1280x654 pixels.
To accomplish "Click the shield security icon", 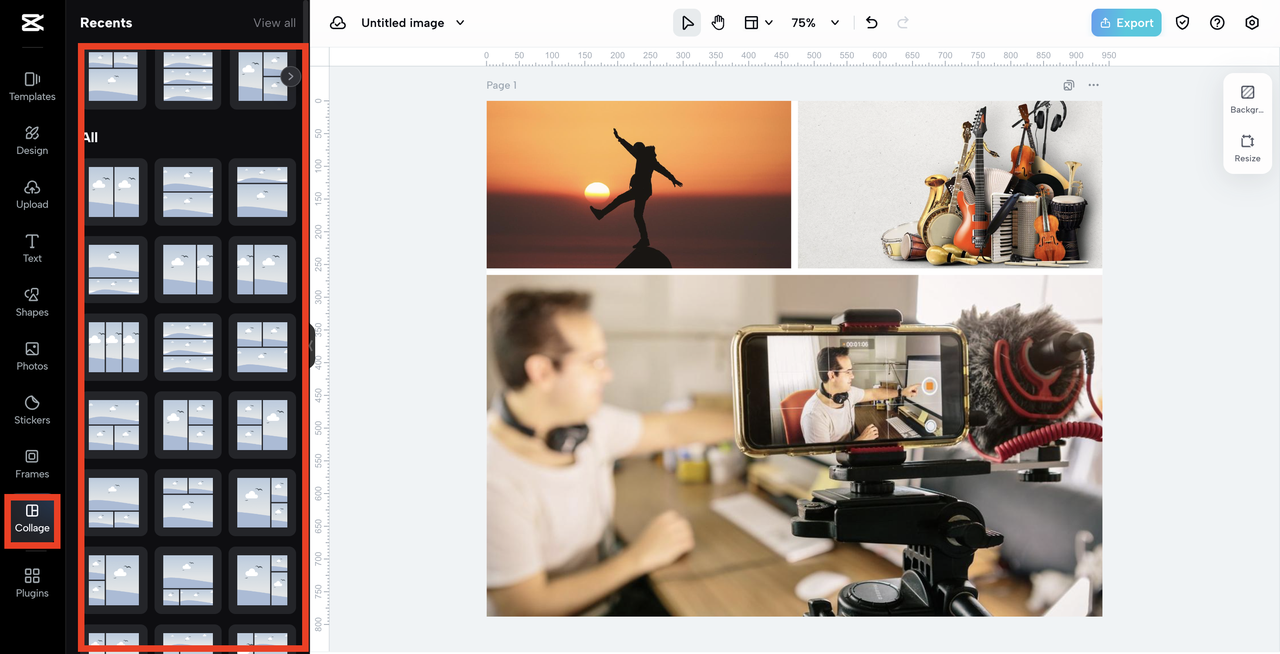I will point(1183,23).
